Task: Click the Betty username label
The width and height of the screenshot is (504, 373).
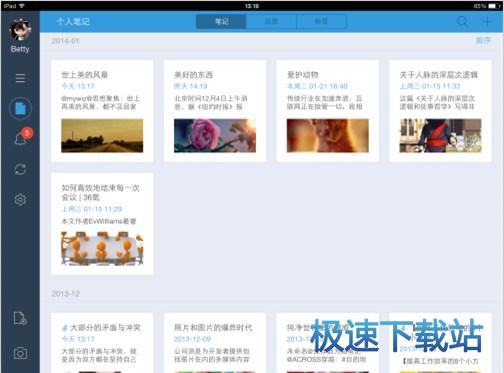Action: point(20,49)
